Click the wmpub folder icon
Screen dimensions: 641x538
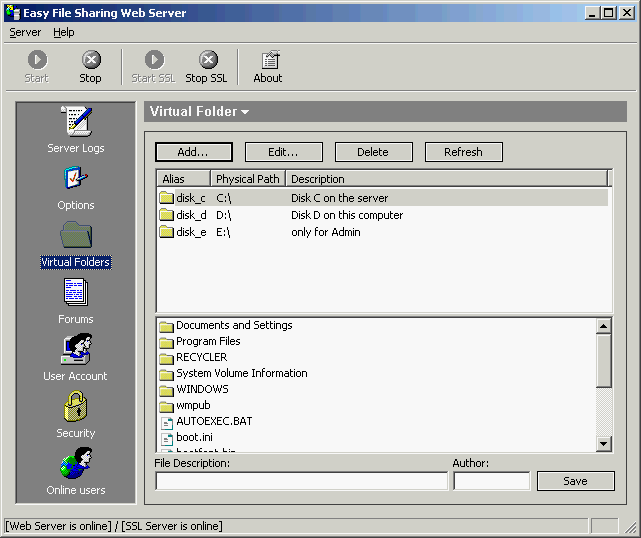(166, 406)
